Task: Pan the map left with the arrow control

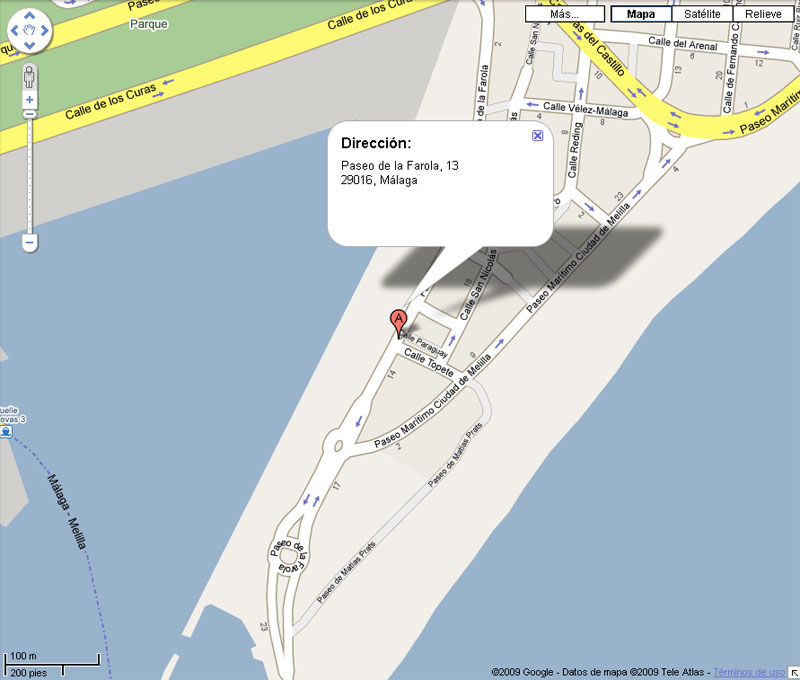Action: coord(14,31)
